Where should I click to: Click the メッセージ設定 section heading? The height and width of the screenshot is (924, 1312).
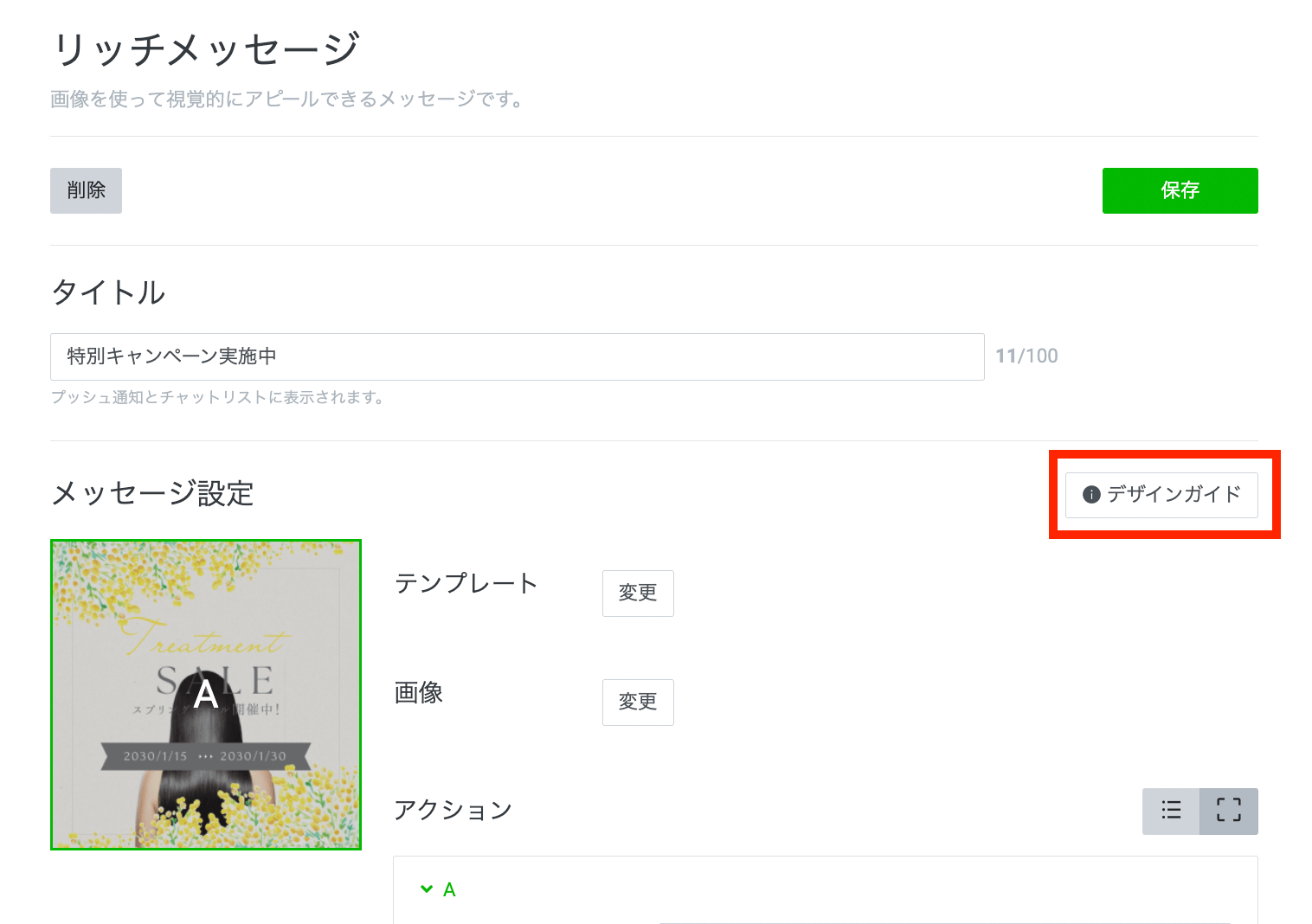(152, 493)
